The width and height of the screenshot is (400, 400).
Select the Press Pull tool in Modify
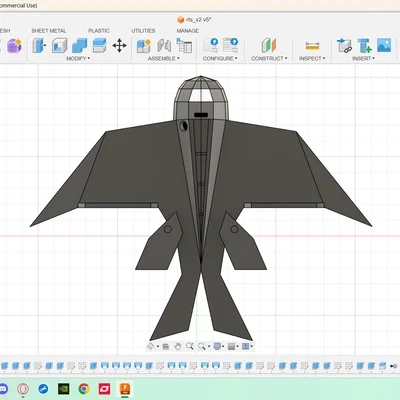(x=39, y=45)
